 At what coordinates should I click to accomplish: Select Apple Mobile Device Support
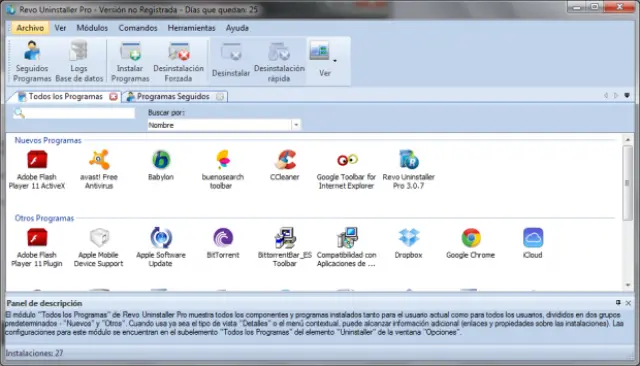click(99, 248)
